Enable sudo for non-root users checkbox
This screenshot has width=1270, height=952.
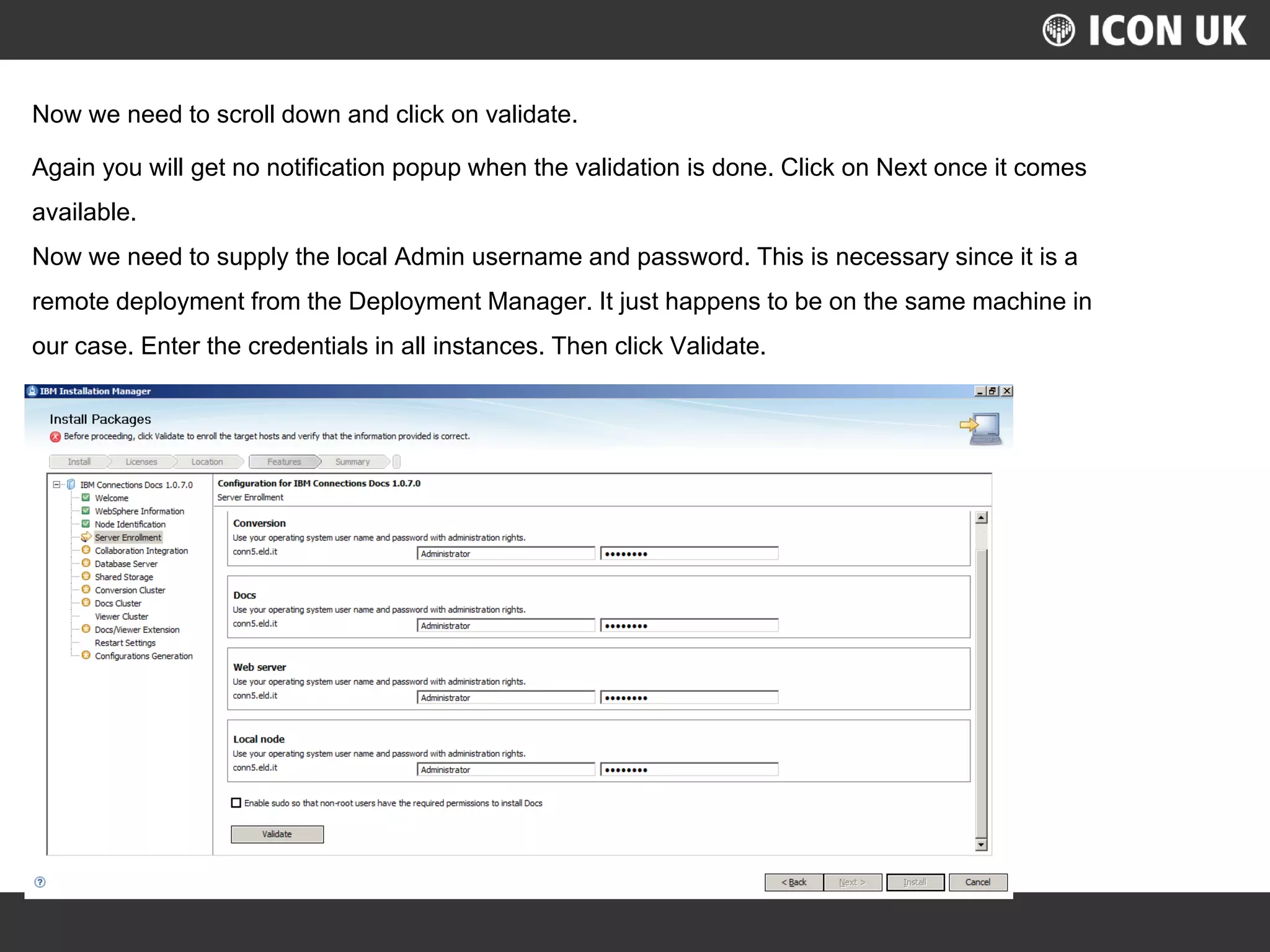point(236,803)
